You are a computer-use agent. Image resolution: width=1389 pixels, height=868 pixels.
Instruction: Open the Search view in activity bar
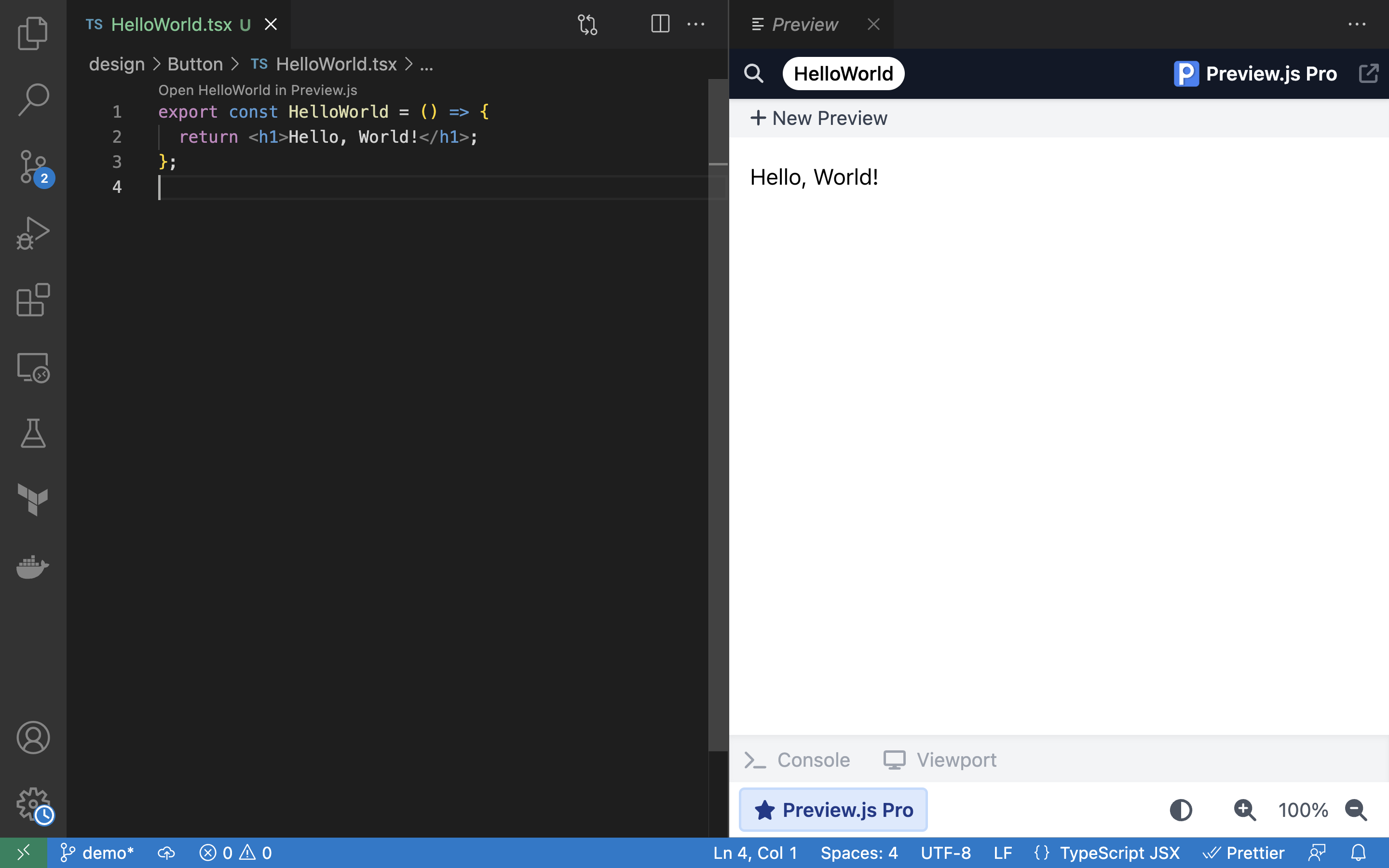(33, 99)
